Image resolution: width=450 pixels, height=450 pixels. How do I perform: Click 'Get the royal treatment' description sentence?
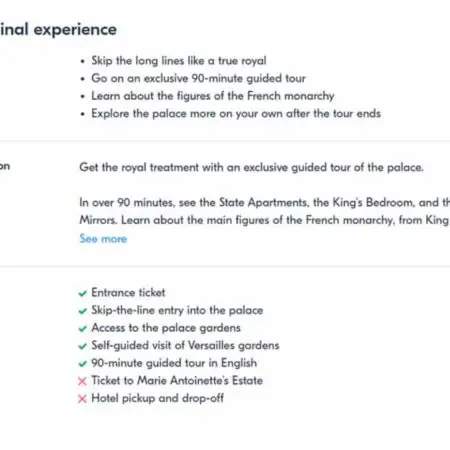[x=251, y=167]
